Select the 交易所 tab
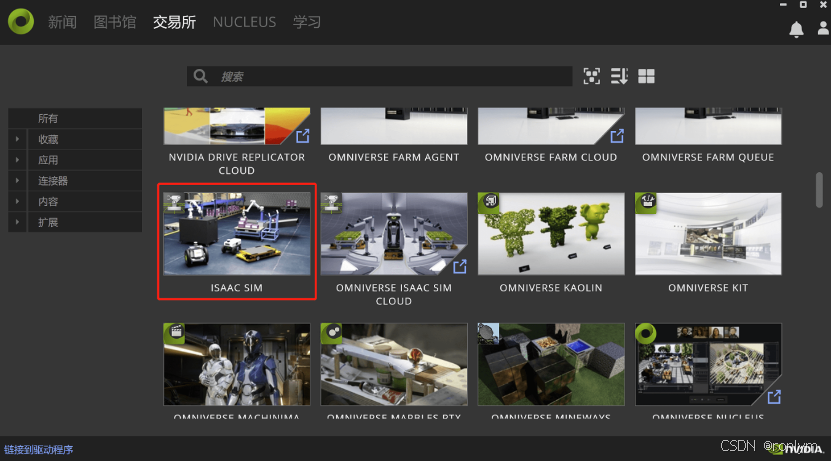 [x=174, y=22]
